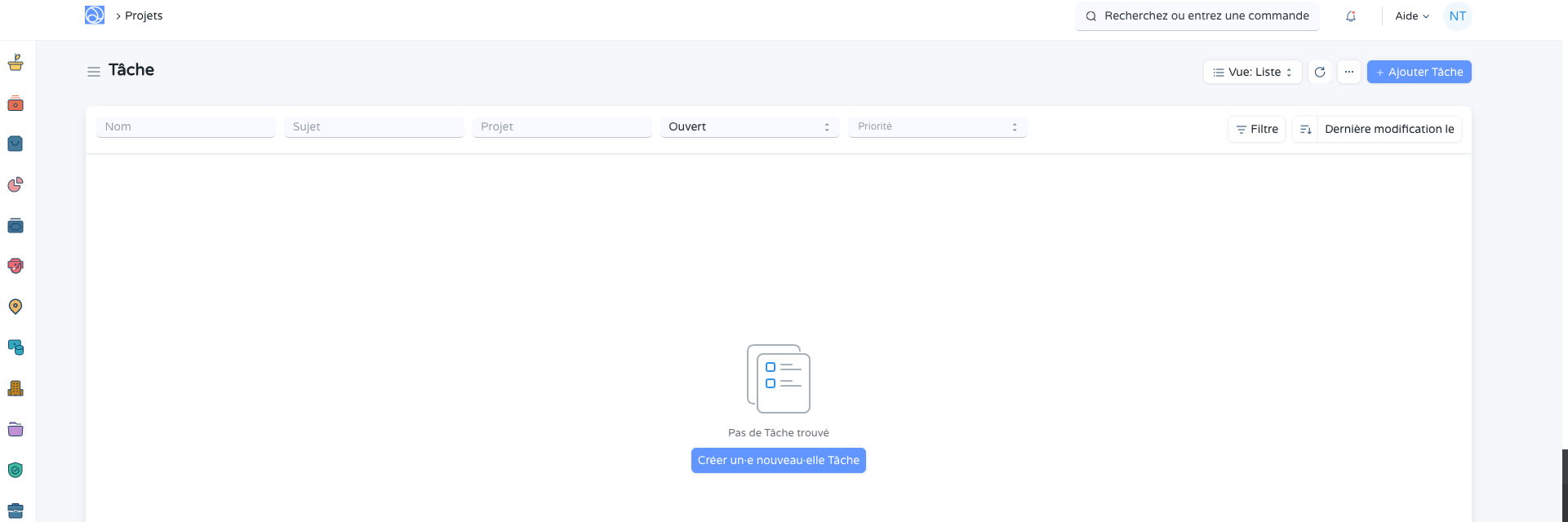Viewport: 1568px width, 522px height.
Task: Open the yellow location pin sidebar icon
Action: pyautogui.click(x=16, y=307)
